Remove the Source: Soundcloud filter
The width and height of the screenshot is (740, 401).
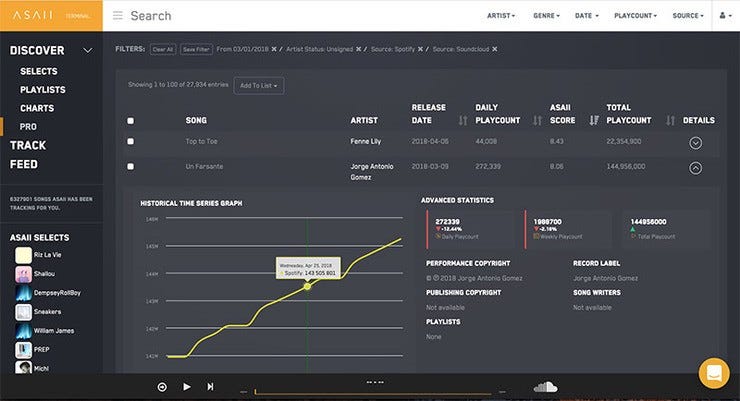pos(495,49)
